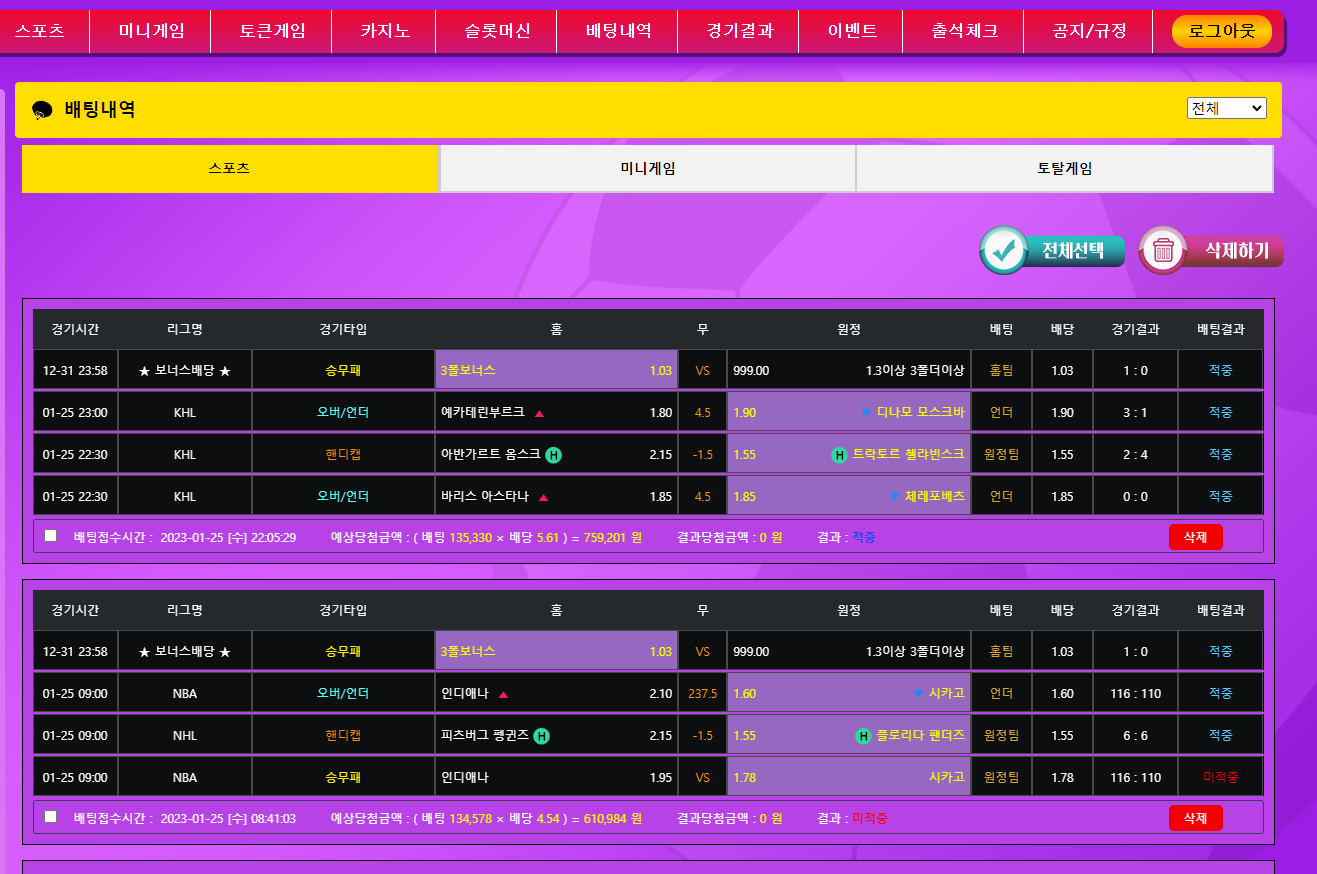Open the 전체 filter dropdown
This screenshot has width=1317, height=874.
[x=1226, y=108]
